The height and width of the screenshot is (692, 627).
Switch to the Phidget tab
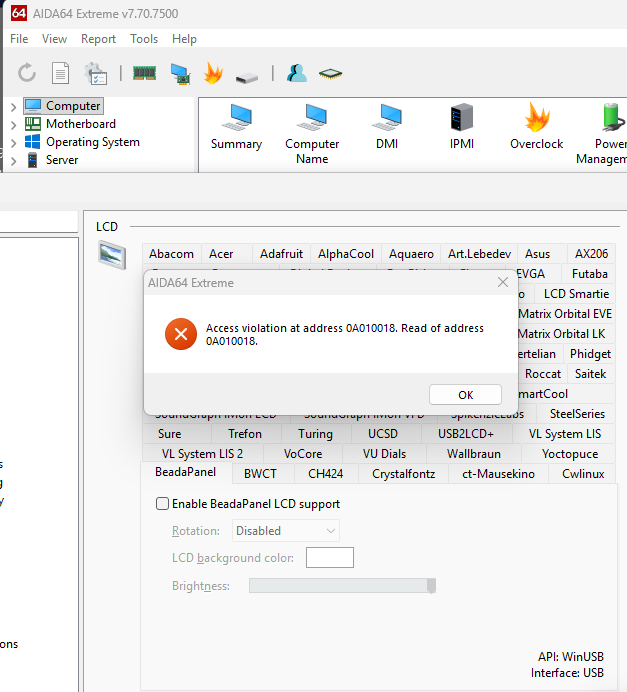[590, 354]
